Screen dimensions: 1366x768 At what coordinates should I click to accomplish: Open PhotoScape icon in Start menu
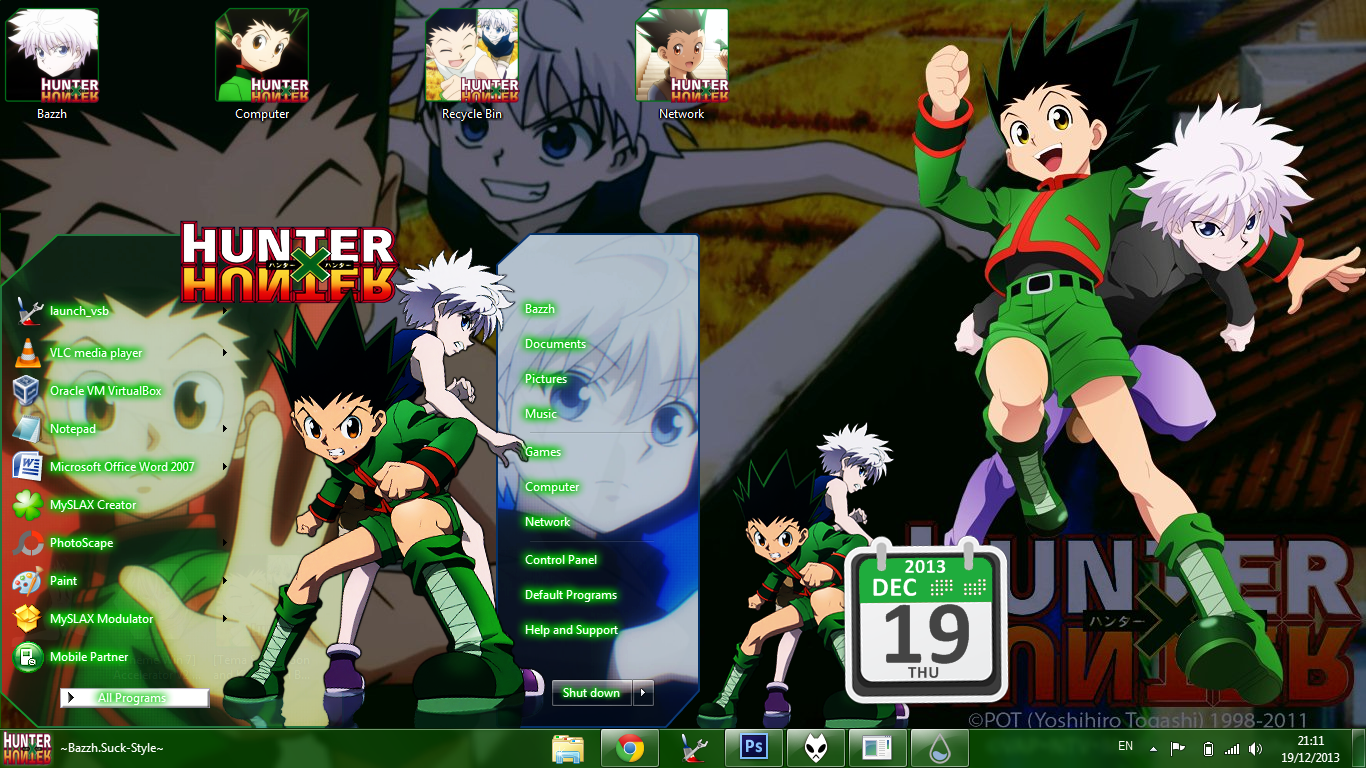[27, 543]
